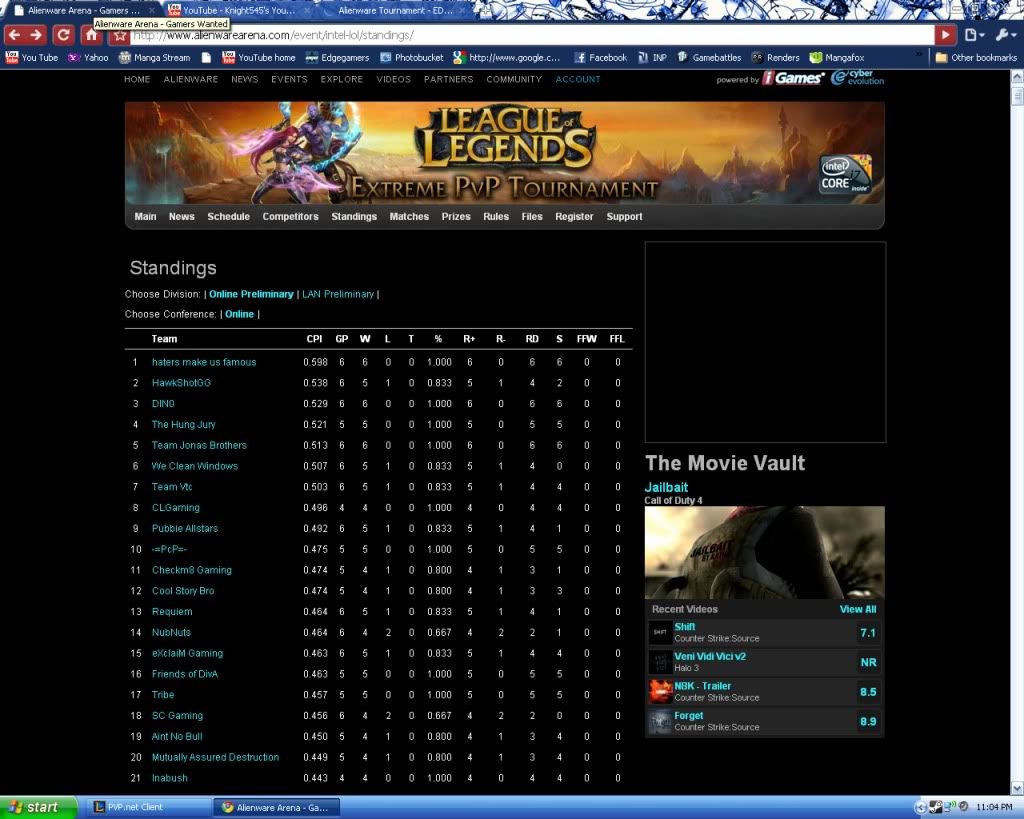Open the YouTube home bookmark
Screen dimensions: 1024x819
[x=259, y=57]
